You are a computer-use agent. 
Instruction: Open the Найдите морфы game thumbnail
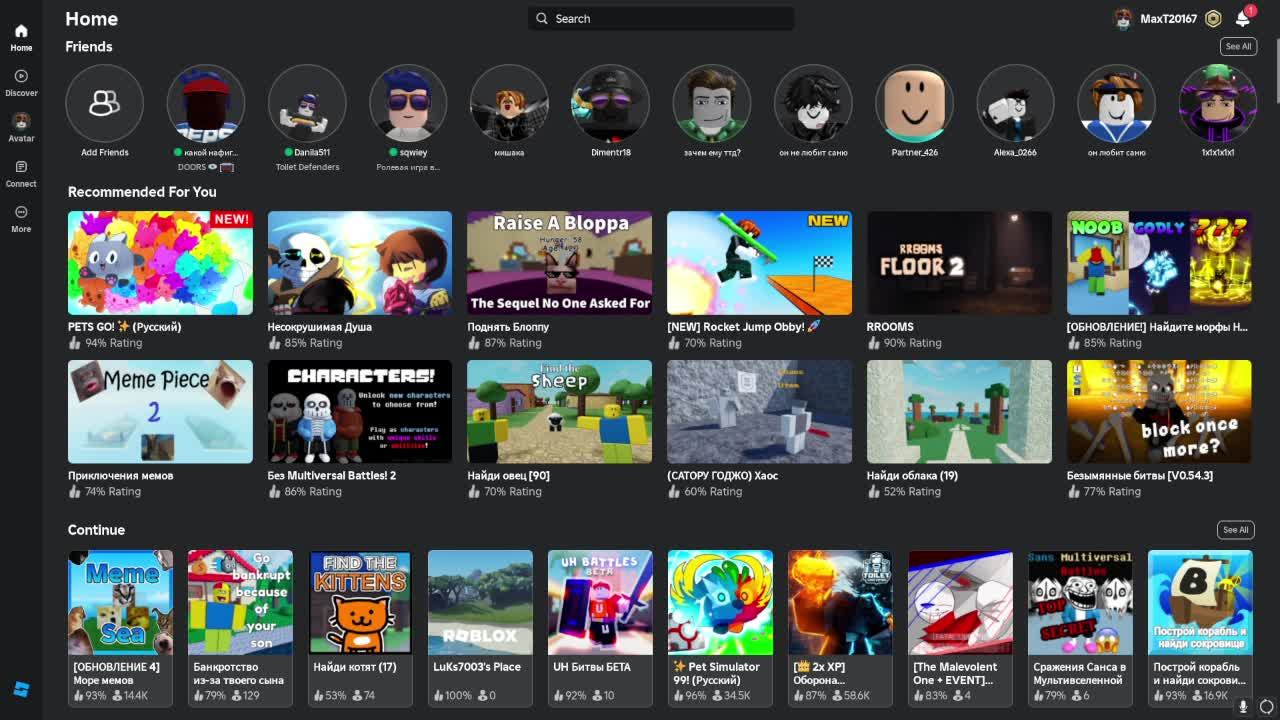(1159, 263)
